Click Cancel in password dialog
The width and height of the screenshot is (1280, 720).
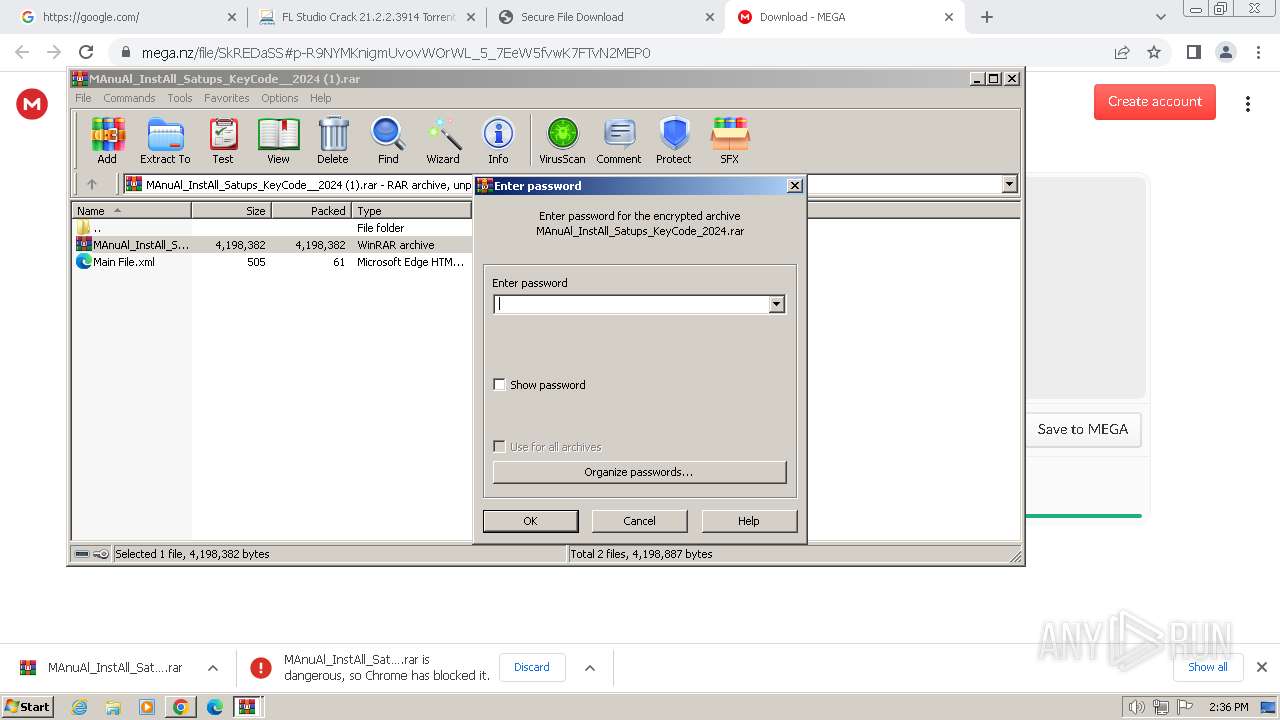click(640, 521)
